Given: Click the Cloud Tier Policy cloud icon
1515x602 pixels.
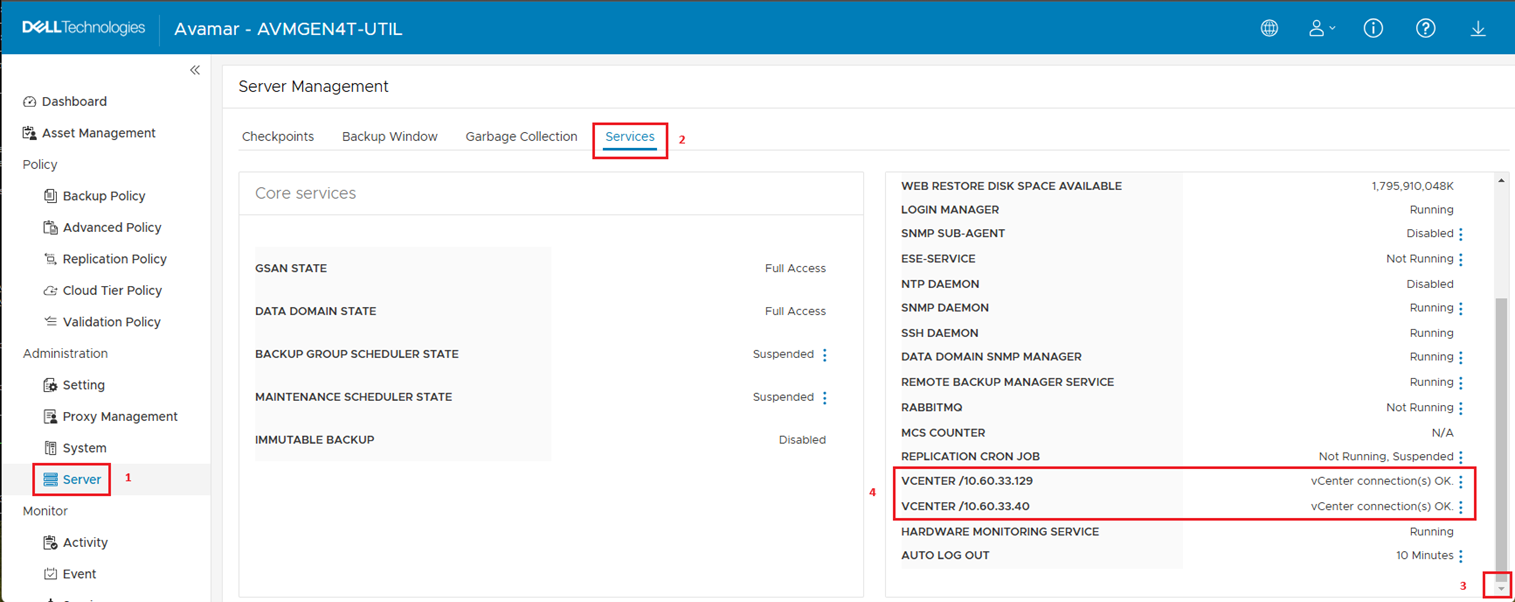Looking at the screenshot, I should tap(50, 291).
